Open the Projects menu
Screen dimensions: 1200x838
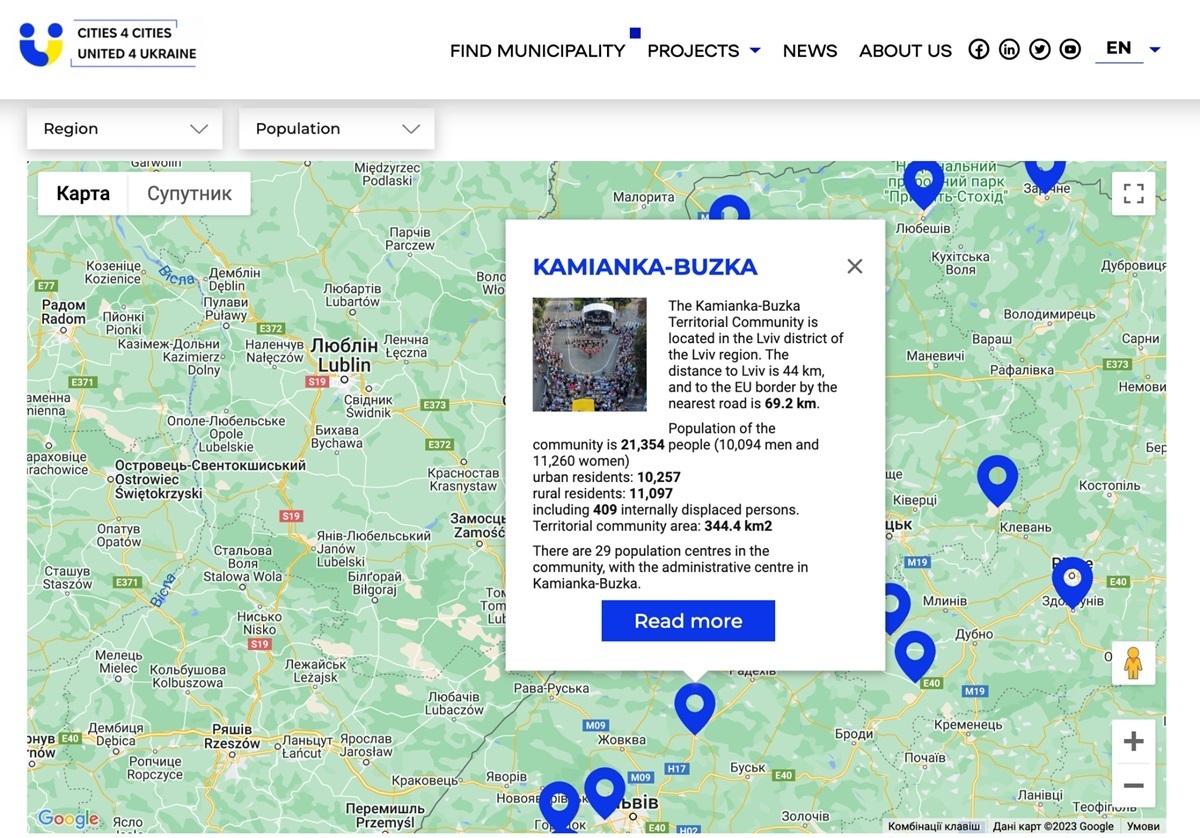pyautogui.click(x=703, y=51)
